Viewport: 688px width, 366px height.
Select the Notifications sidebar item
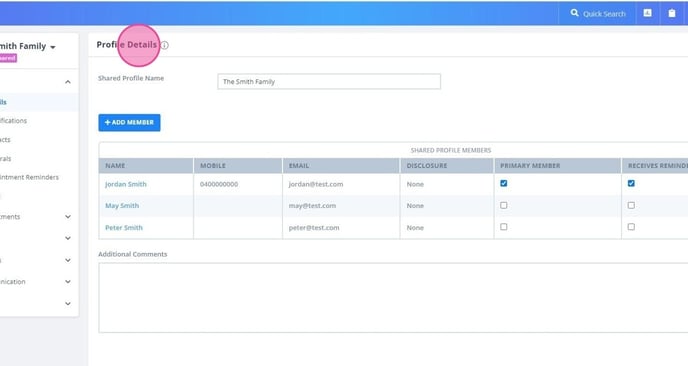[13, 121]
